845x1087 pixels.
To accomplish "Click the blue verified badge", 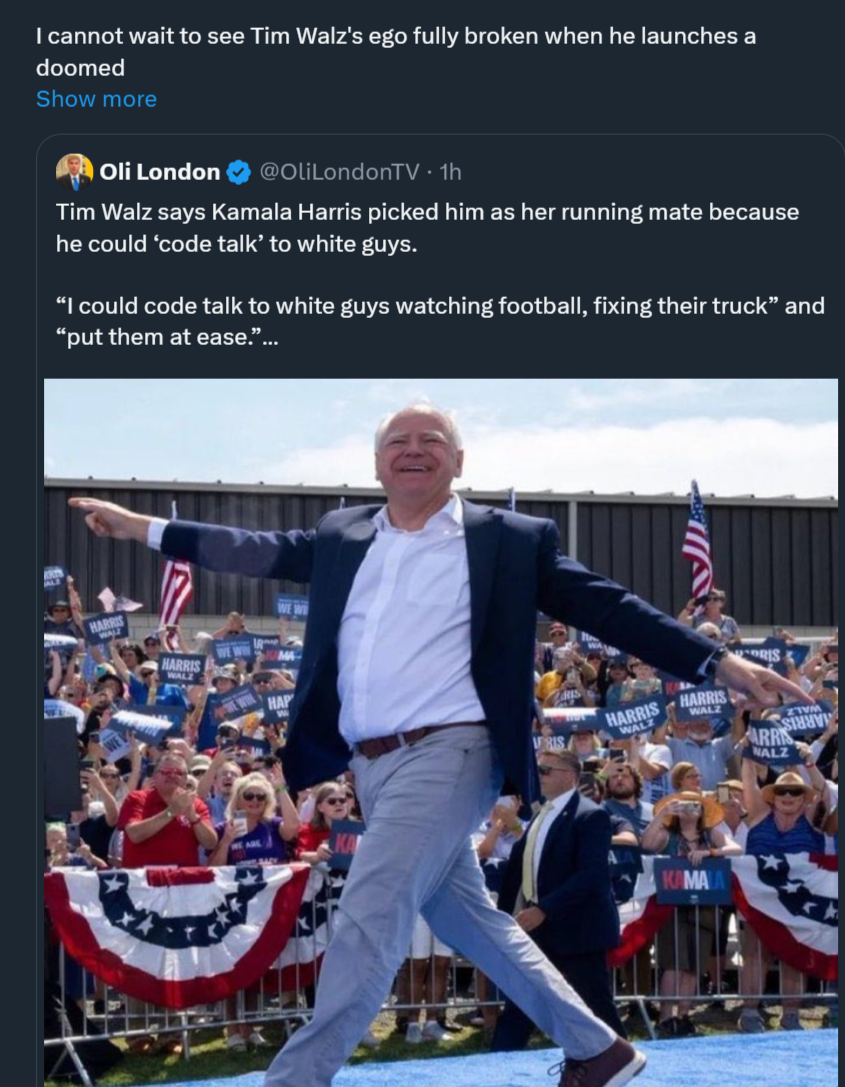I will (239, 172).
